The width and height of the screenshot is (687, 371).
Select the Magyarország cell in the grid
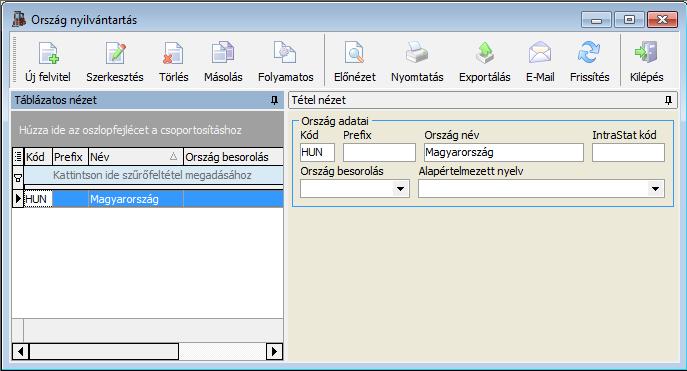click(x=136, y=199)
